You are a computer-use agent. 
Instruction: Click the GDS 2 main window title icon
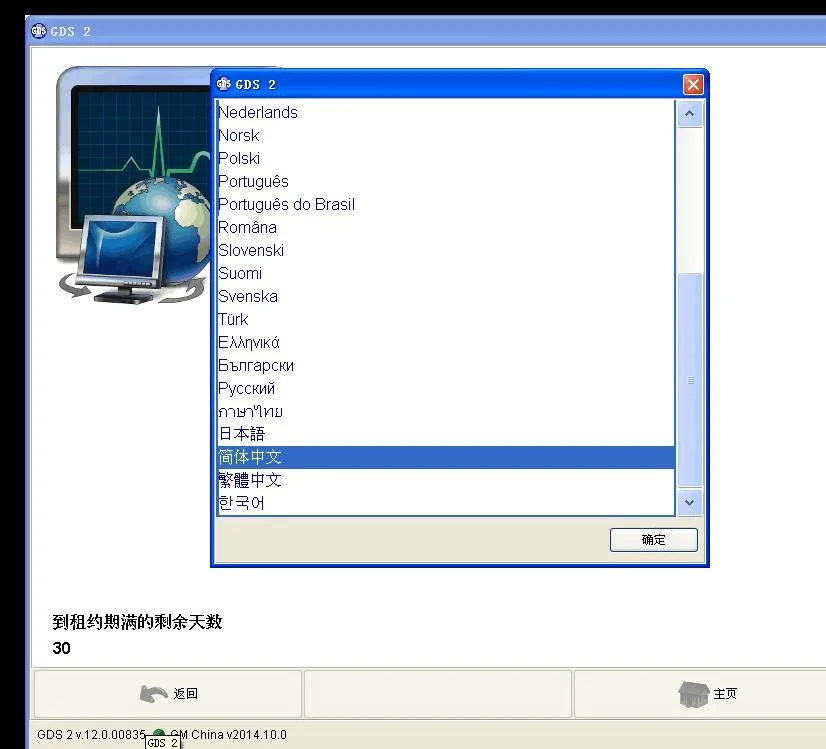pos(39,30)
